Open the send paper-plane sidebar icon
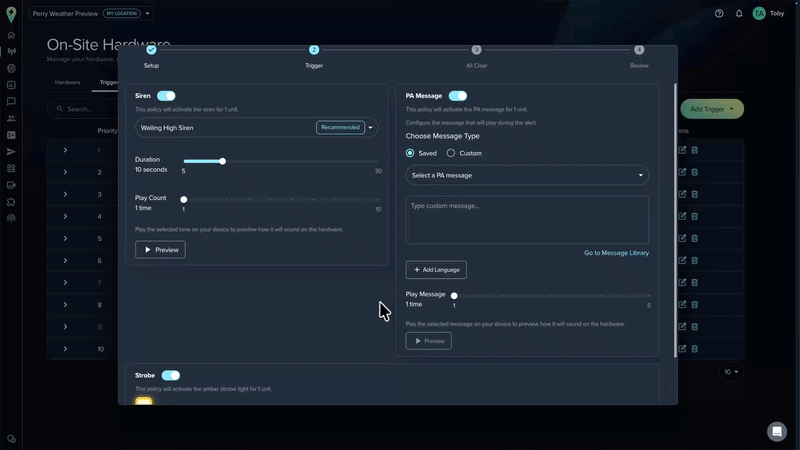Screen dimensions: 800x450 click(11, 152)
